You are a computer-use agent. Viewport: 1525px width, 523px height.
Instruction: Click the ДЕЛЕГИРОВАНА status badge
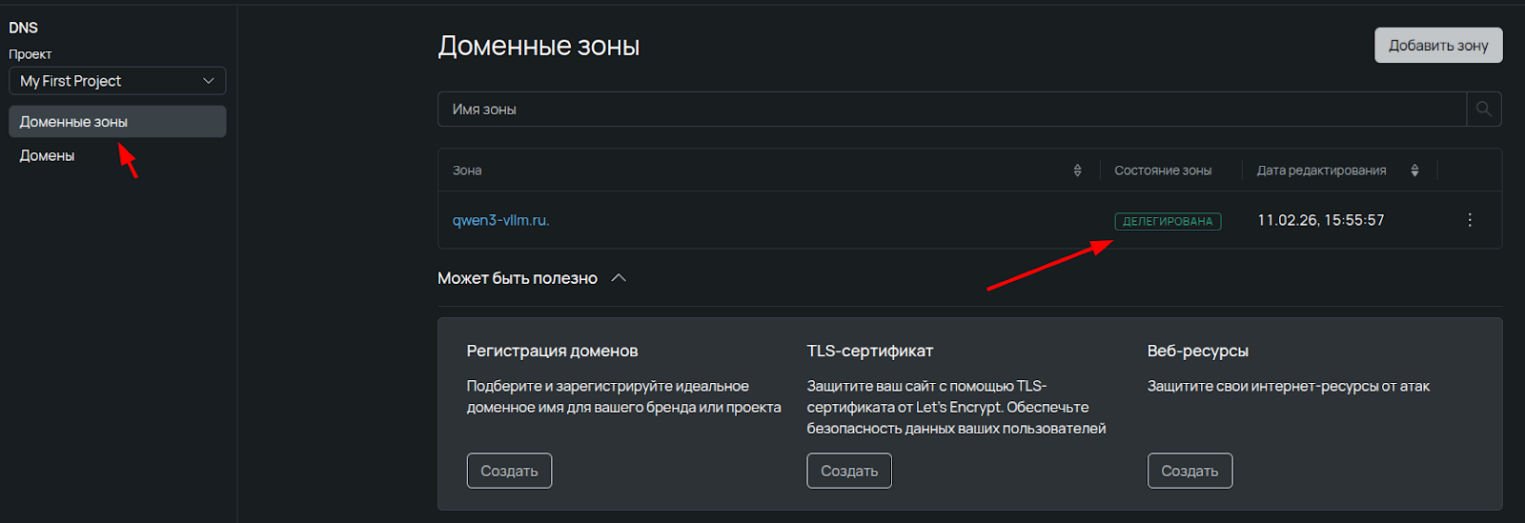pos(1168,221)
